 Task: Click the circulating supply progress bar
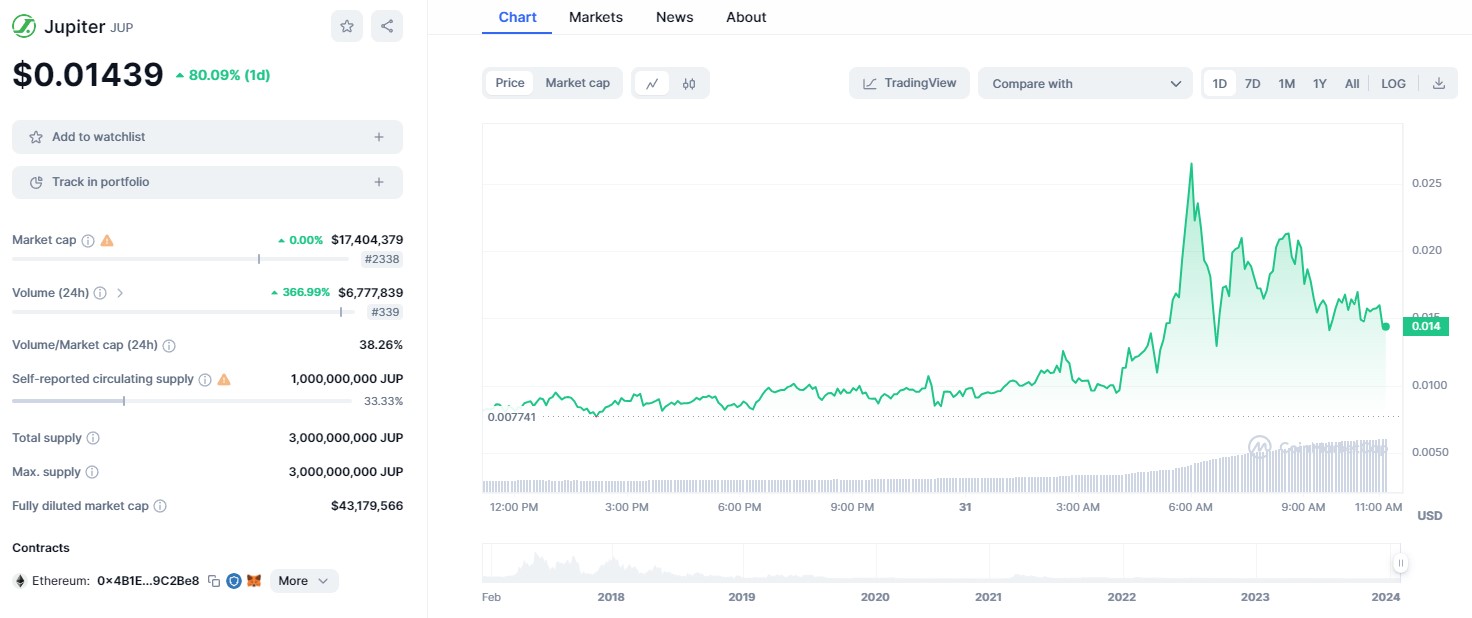(x=182, y=401)
